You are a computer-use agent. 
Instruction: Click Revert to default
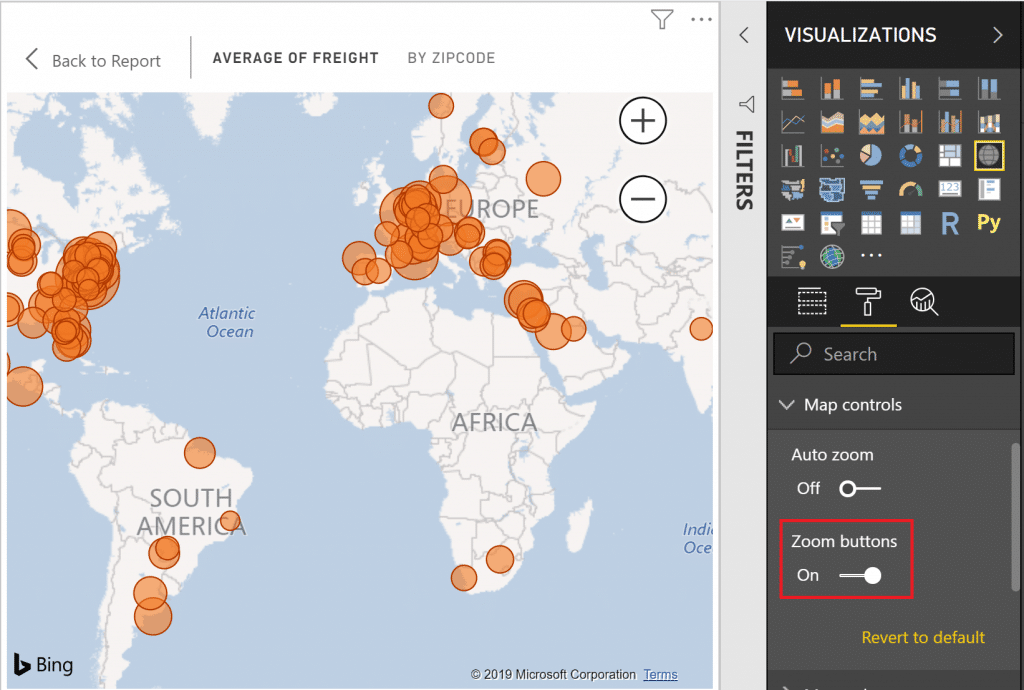click(x=923, y=637)
